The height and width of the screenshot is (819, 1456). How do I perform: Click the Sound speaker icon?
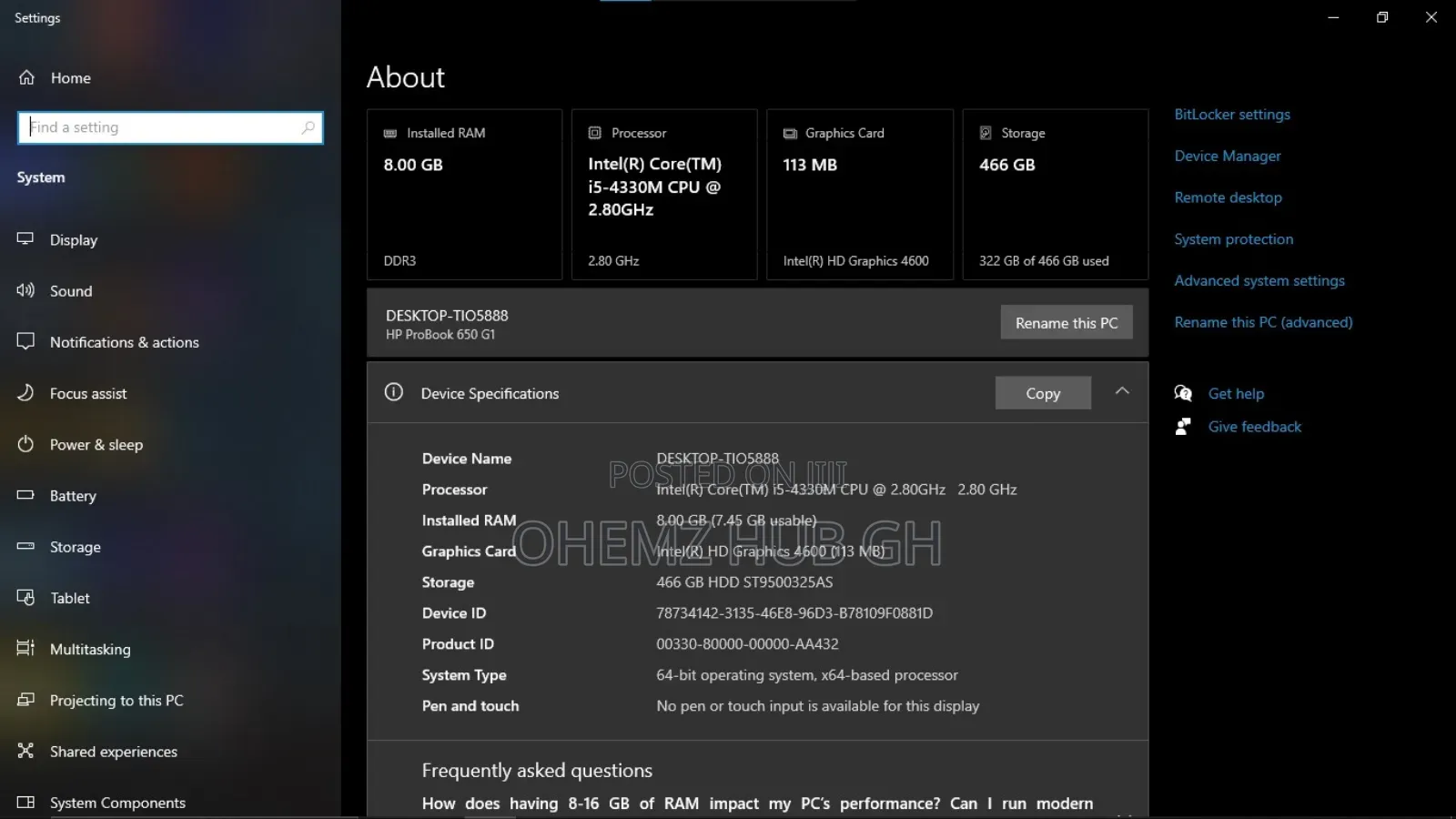pyautogui.click(x=25, y=290)
